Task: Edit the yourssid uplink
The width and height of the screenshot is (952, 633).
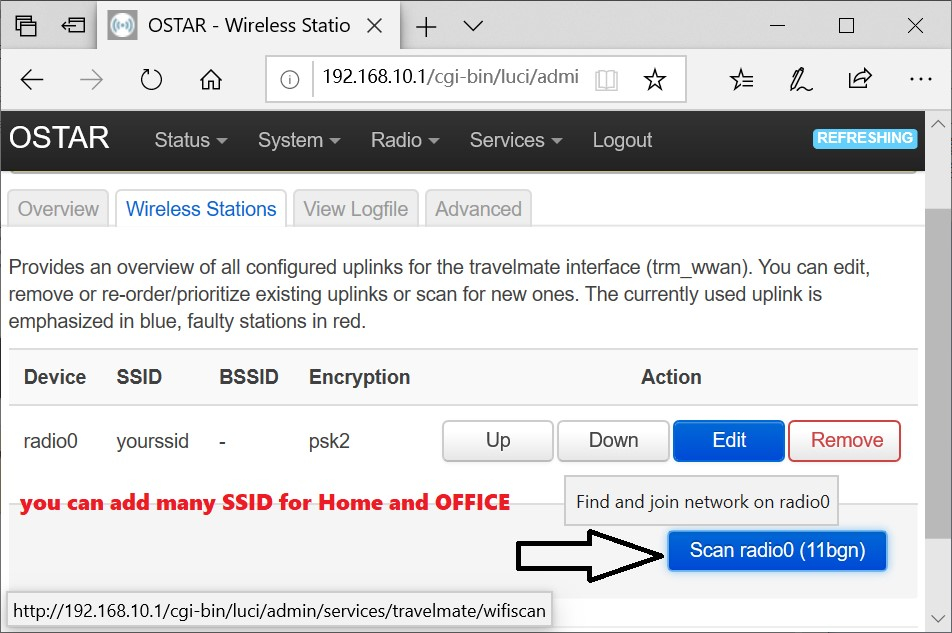Action: pyautogui.click(x=729, y=440)
